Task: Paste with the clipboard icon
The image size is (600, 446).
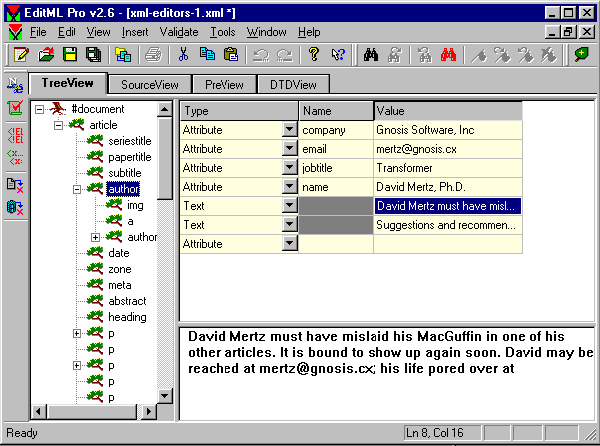Action: 231,54
